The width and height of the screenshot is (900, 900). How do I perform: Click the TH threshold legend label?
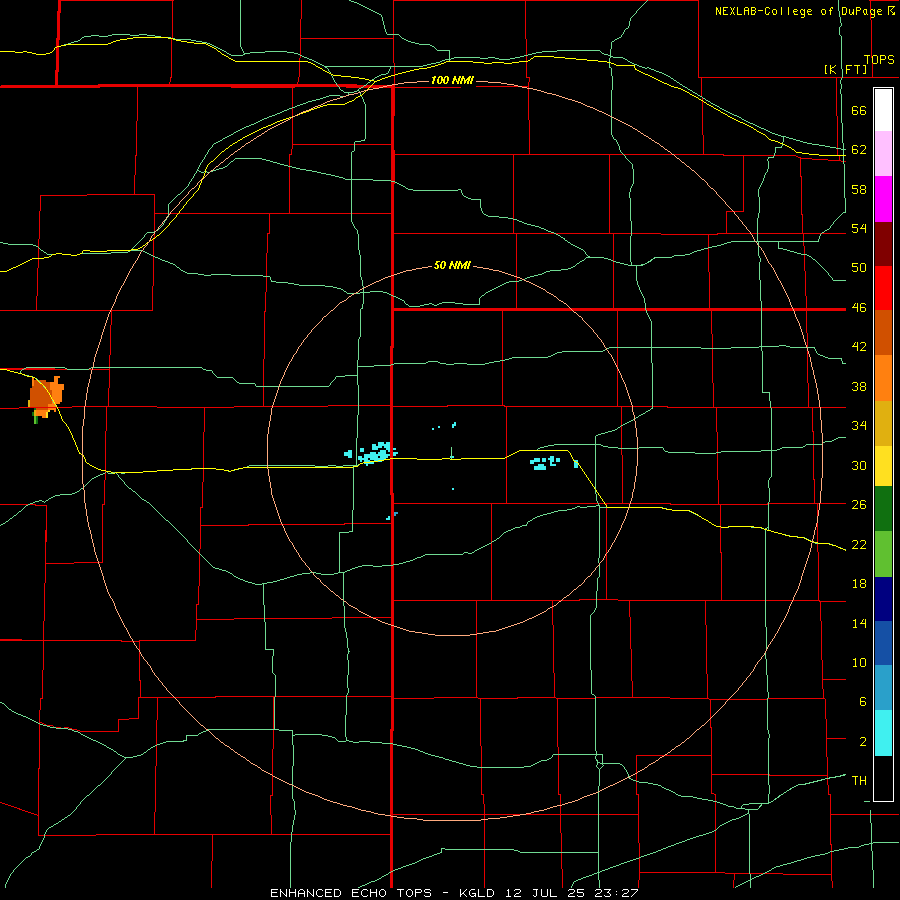click(859, 781)
